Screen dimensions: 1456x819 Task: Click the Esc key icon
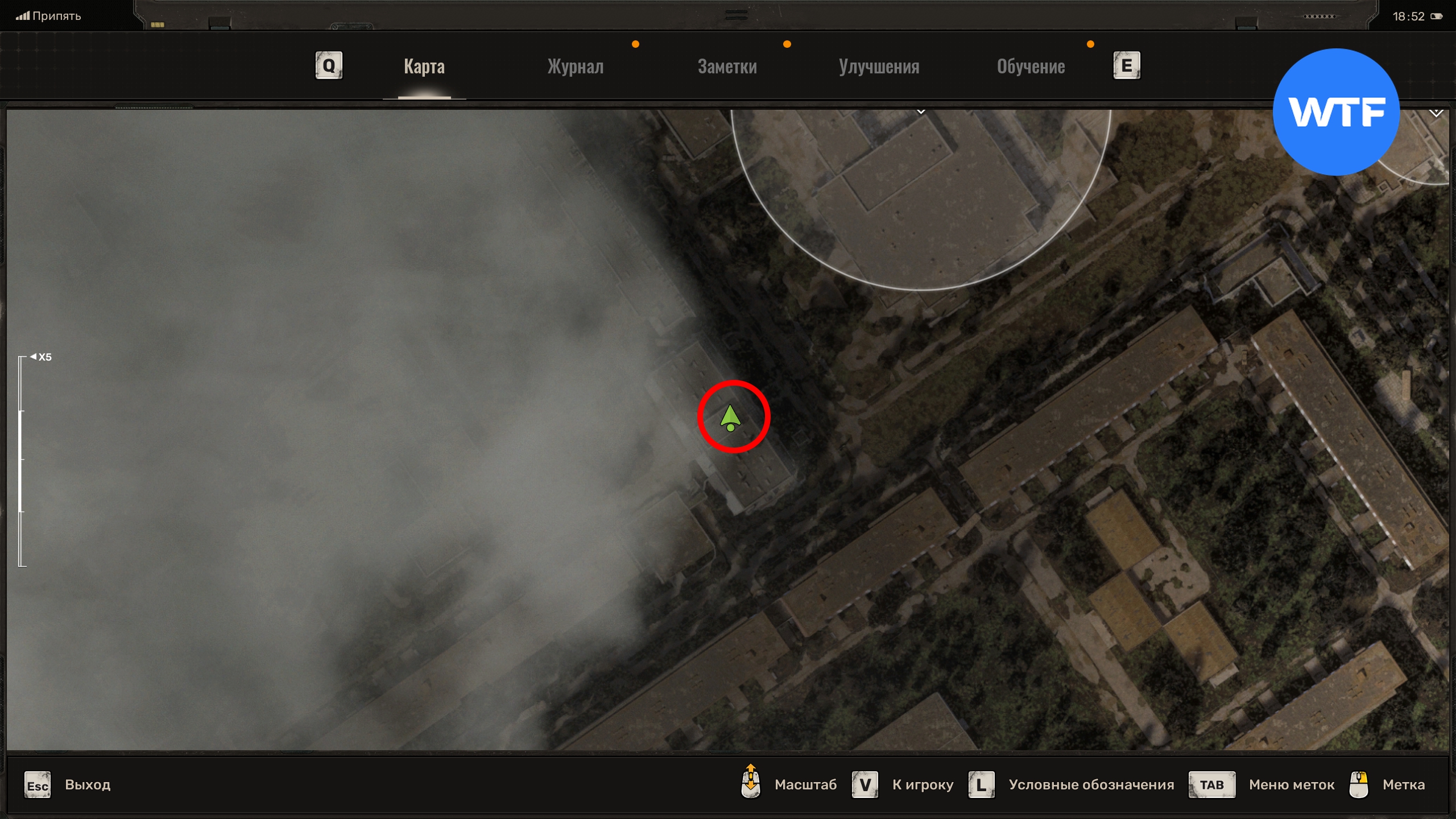[38, 785]
